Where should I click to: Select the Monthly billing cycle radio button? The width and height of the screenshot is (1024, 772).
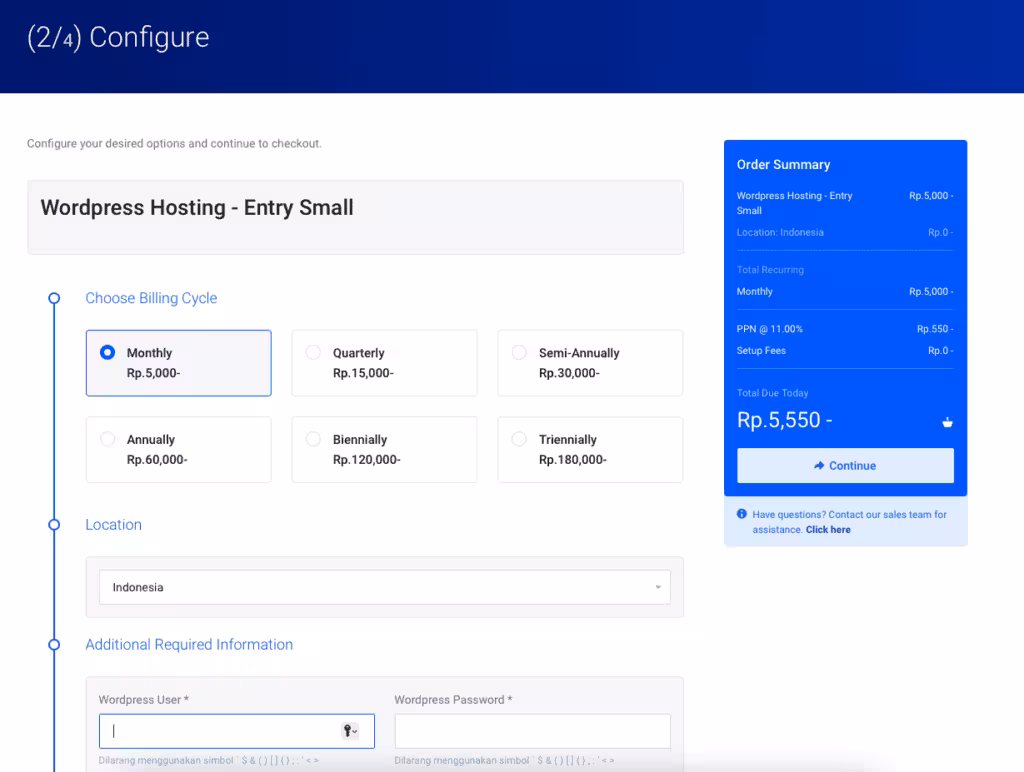(x=108, y=353)
